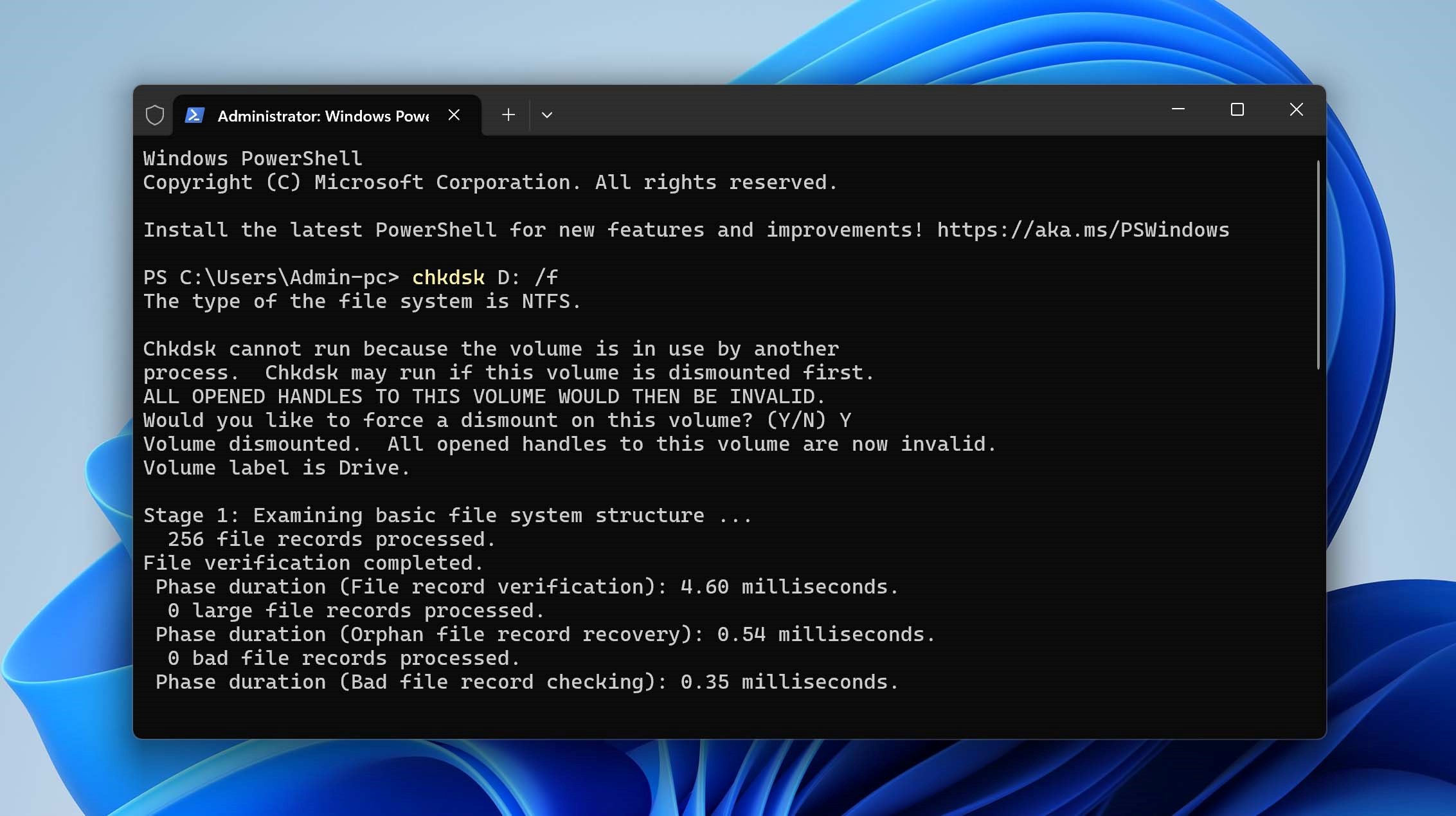Close the Windows PowerShell tab

tap(454, 115)
